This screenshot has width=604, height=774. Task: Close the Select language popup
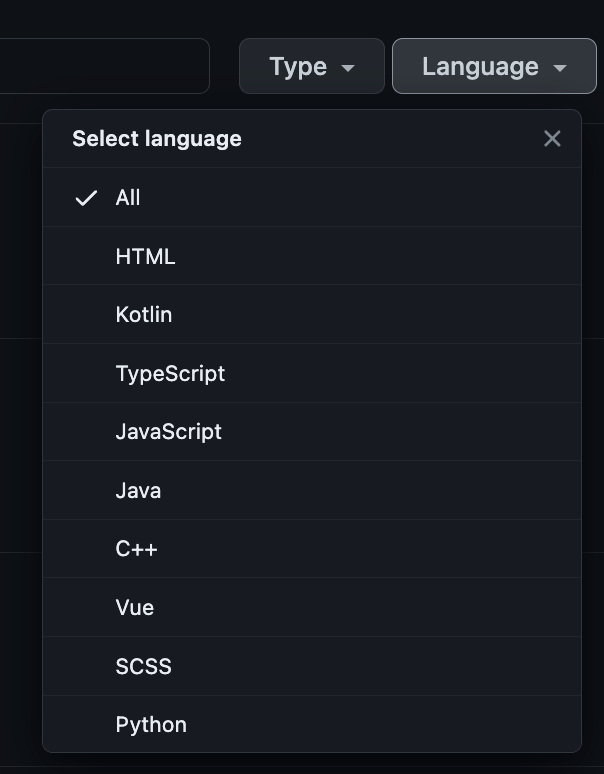pos(552,139)
